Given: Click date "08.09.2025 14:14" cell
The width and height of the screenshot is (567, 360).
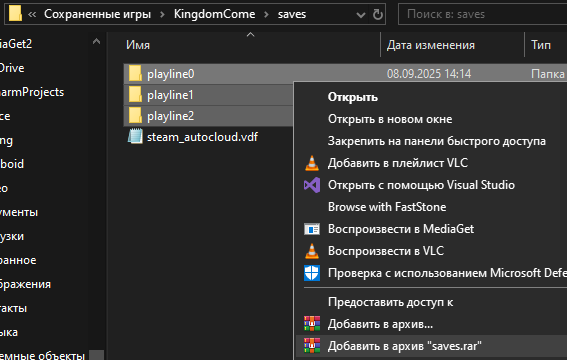Looking at the screenshot, I should pyautogui.click(x=429, y=74).
